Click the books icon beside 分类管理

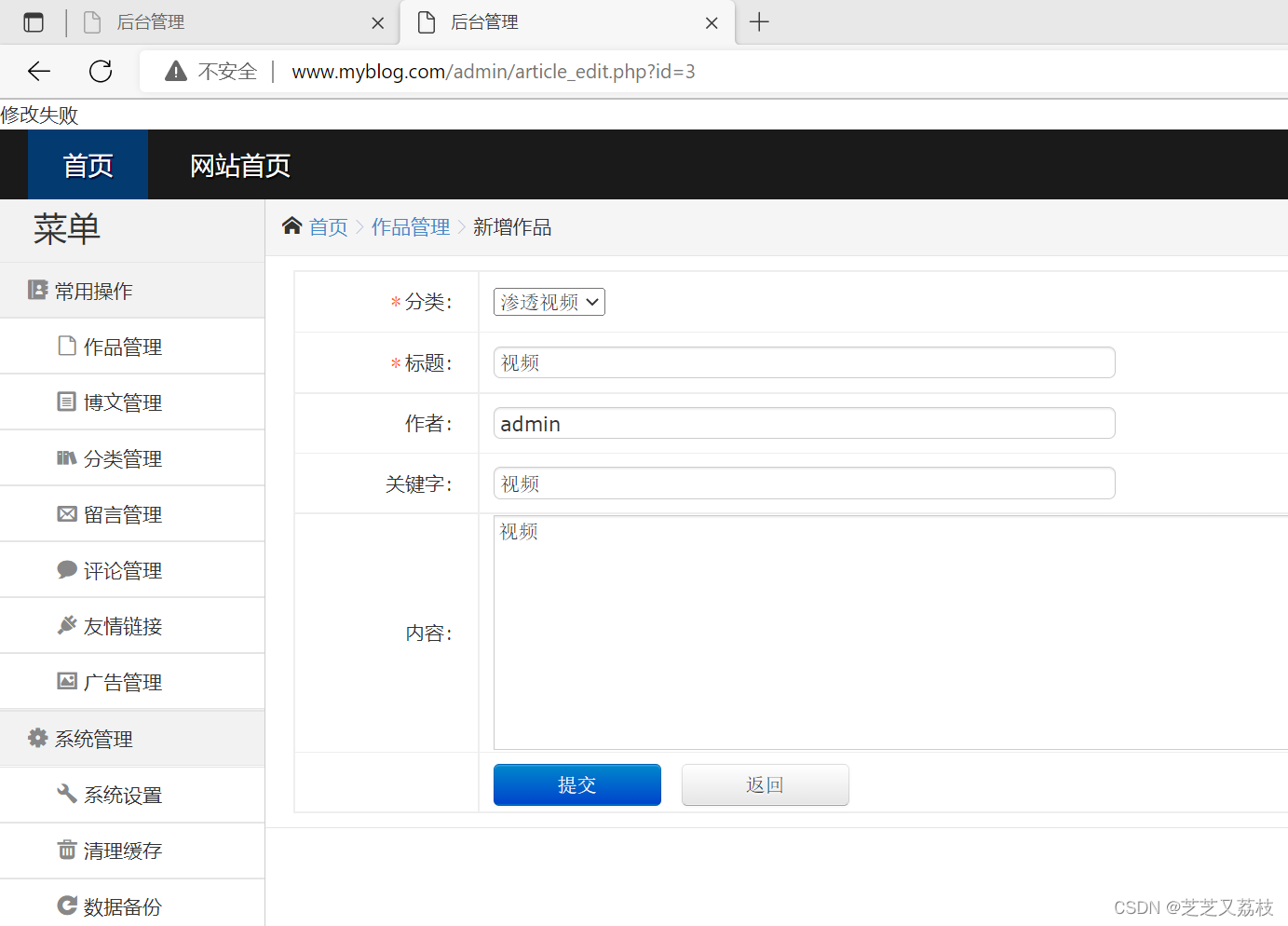pos(67,457)
